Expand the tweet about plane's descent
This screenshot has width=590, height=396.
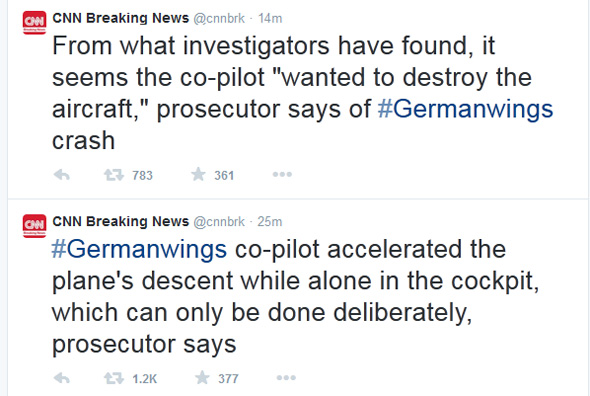pyautogui.click(x=295, y=296)
